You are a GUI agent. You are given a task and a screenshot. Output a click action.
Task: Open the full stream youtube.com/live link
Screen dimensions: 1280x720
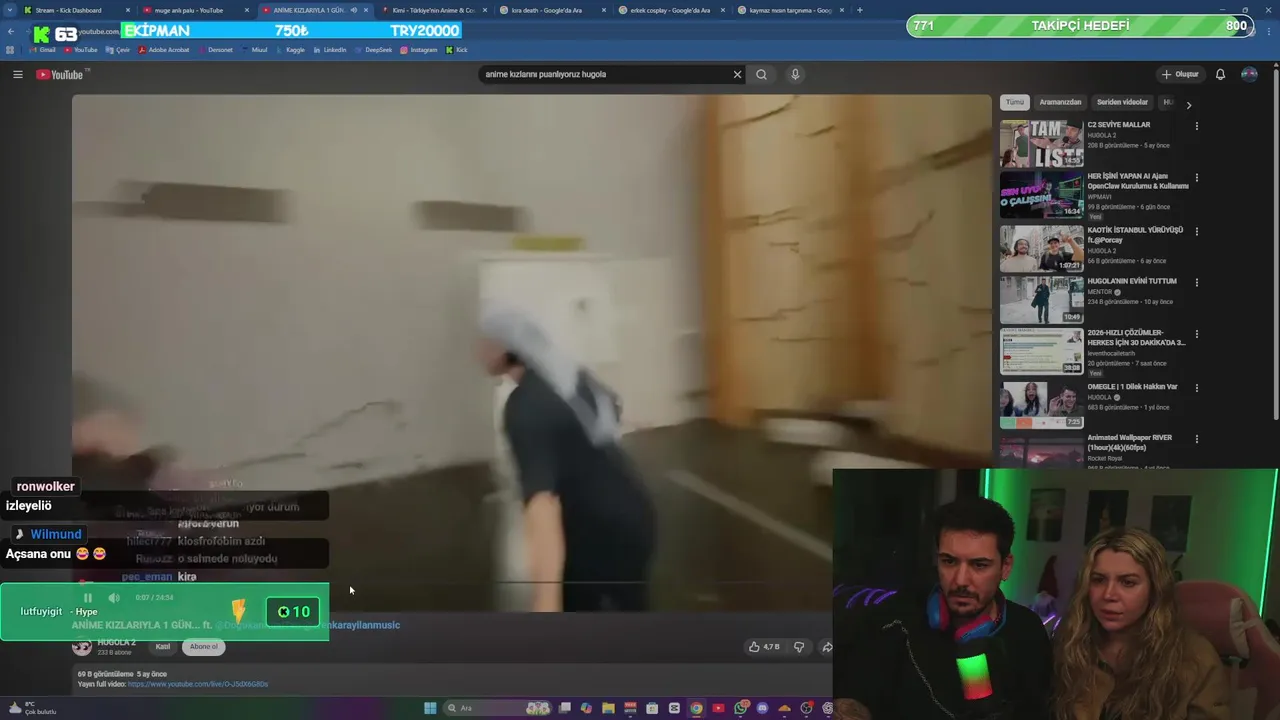tap(198, 684)
